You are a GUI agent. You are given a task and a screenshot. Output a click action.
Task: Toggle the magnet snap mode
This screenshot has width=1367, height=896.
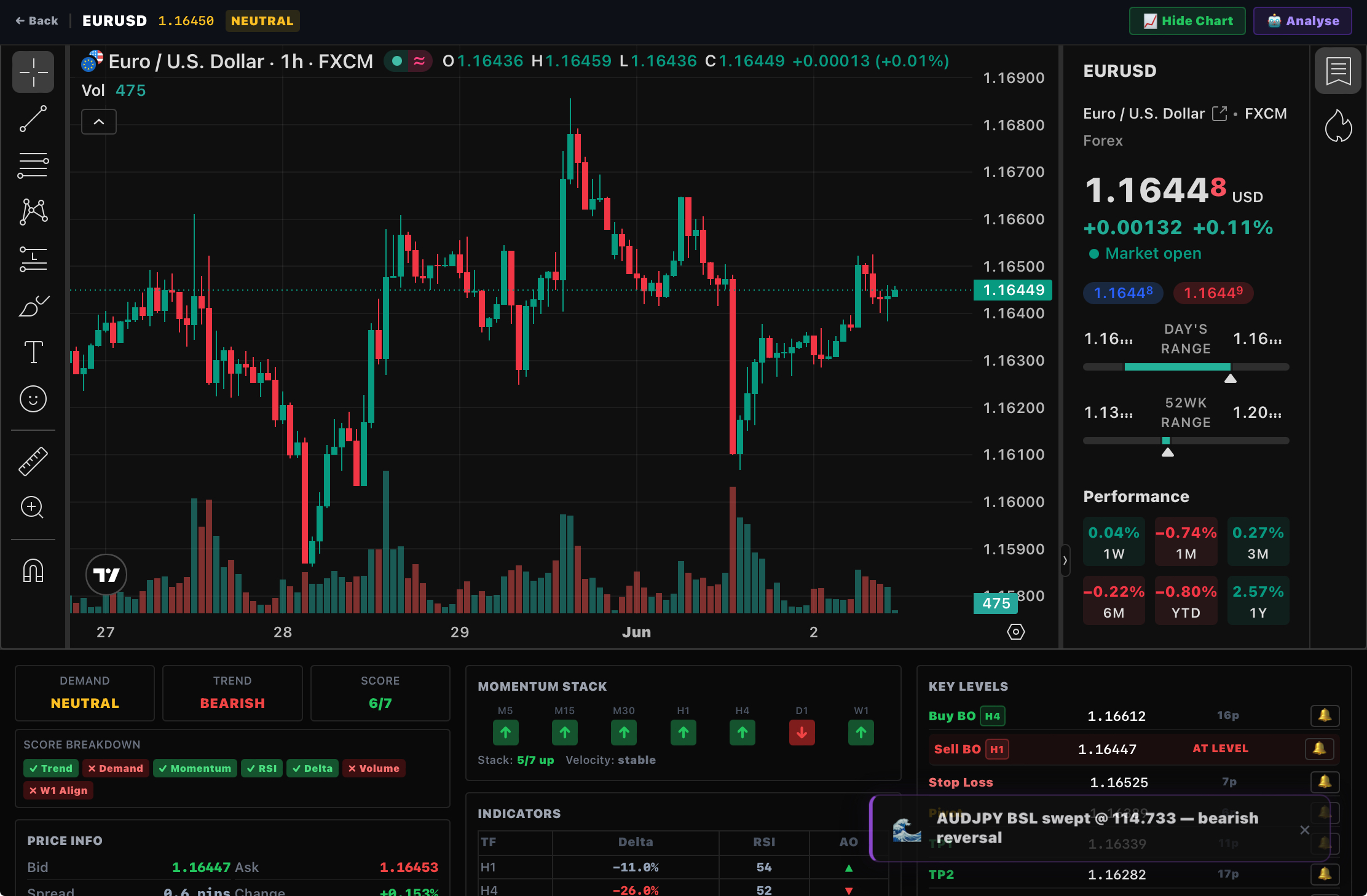click(x=33, y=571)
